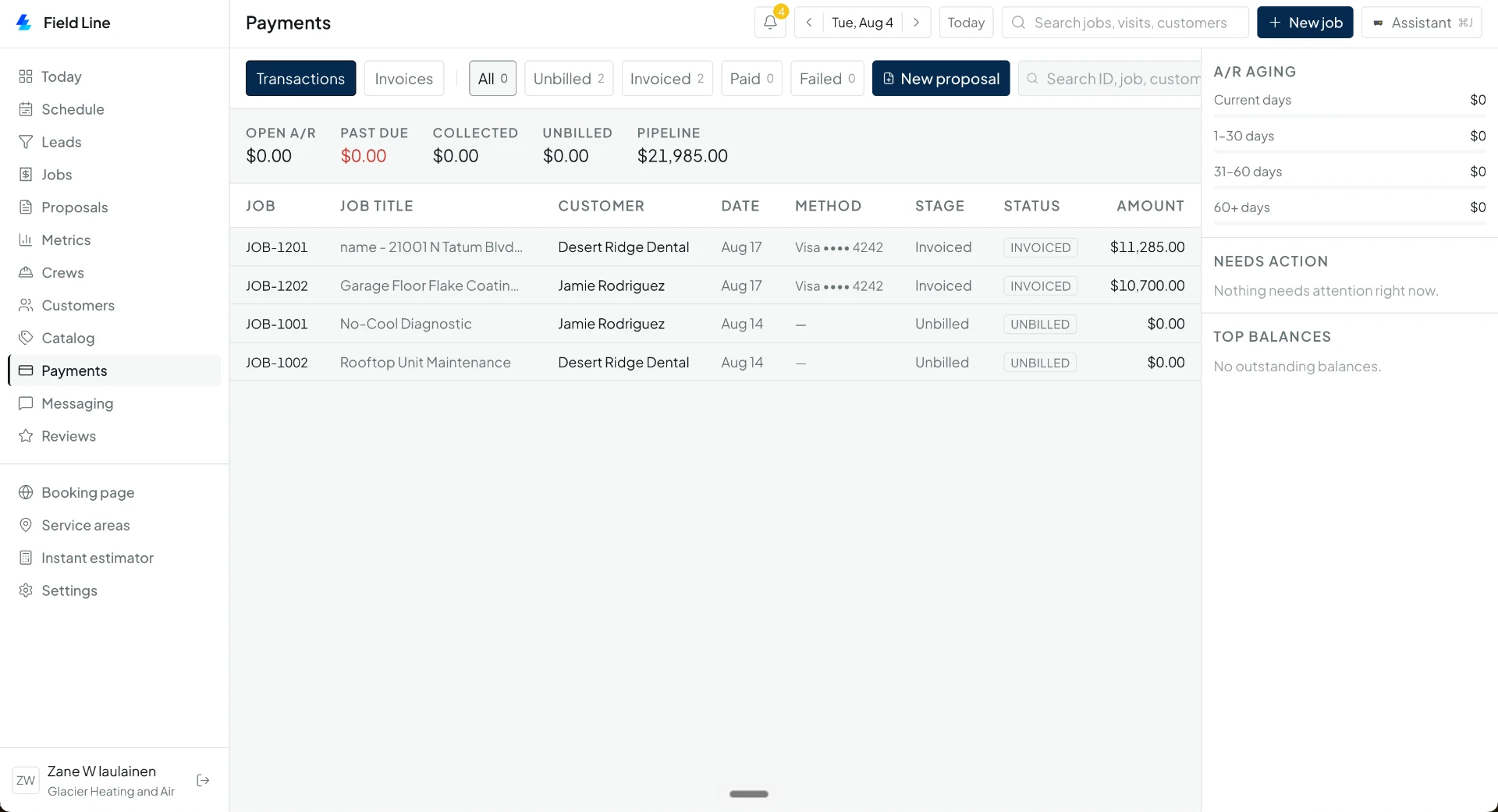Open the Crews sidebar page
The height and width of the screenshot is (812, 1498).
pos(115,273)
